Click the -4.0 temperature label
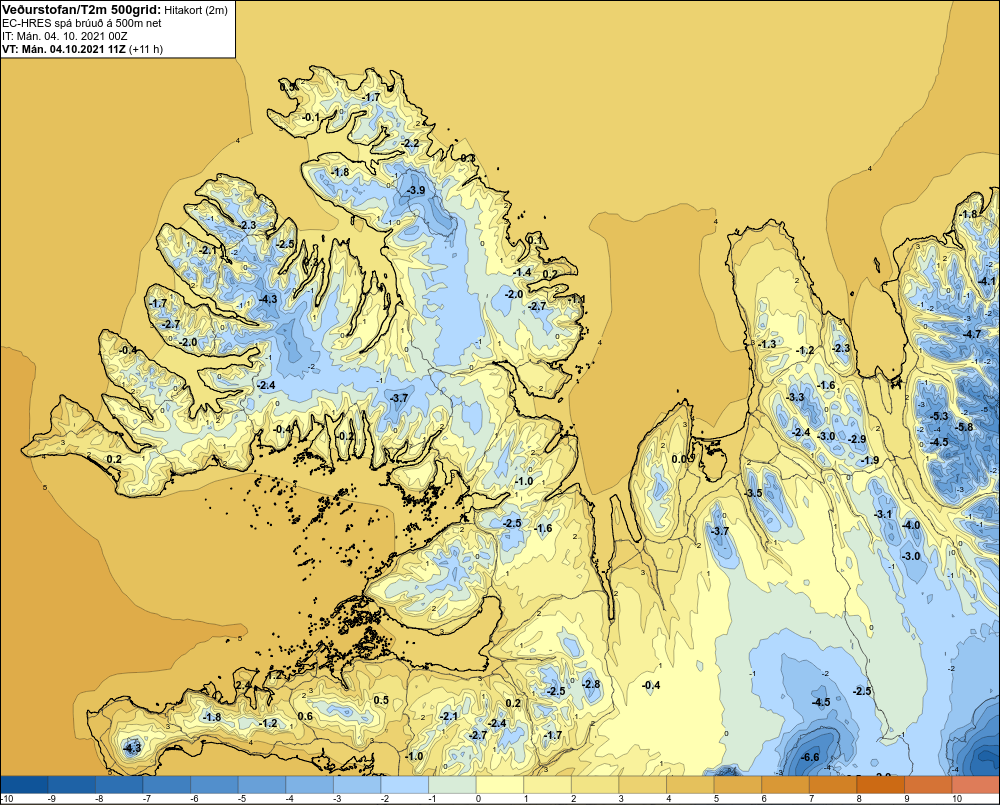 pos(912,525)
